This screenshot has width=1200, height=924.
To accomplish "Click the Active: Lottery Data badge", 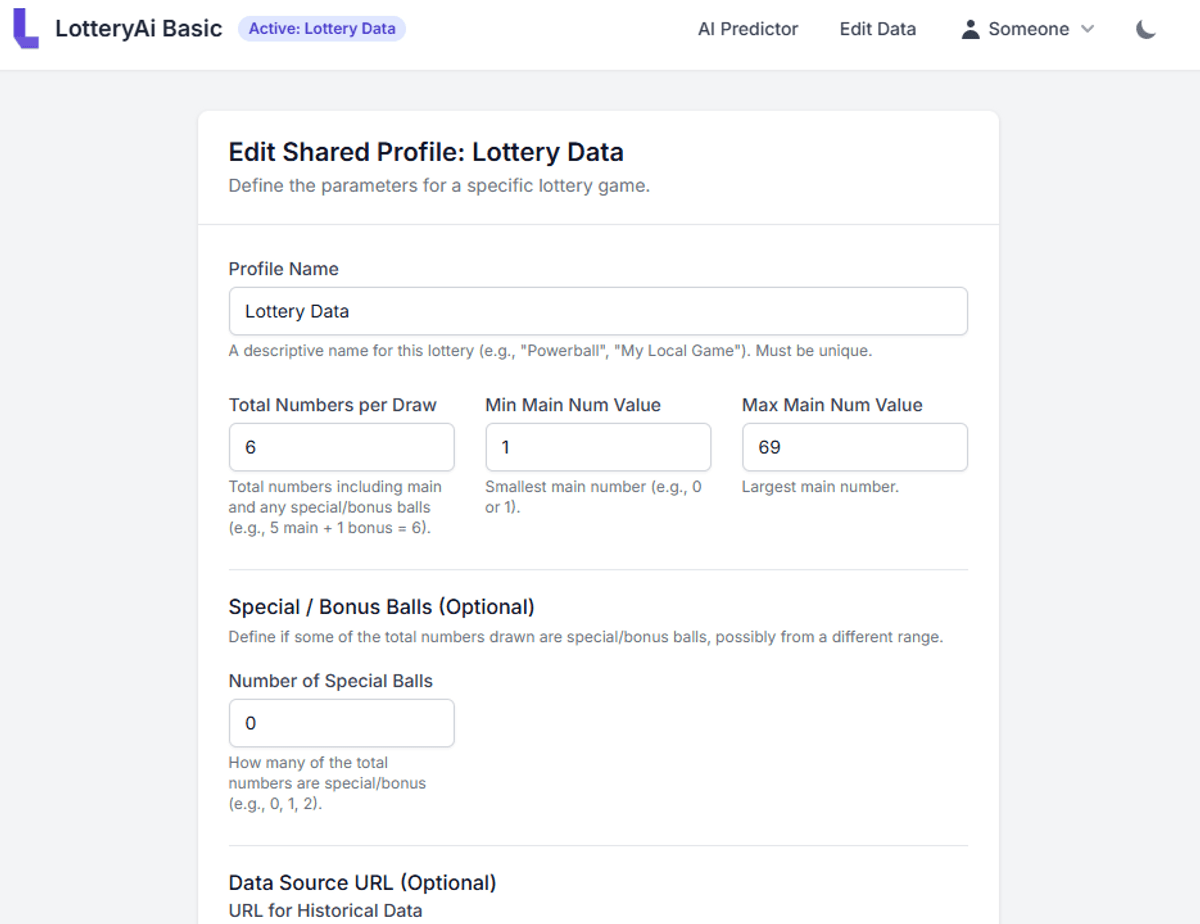I will (322, 29).
